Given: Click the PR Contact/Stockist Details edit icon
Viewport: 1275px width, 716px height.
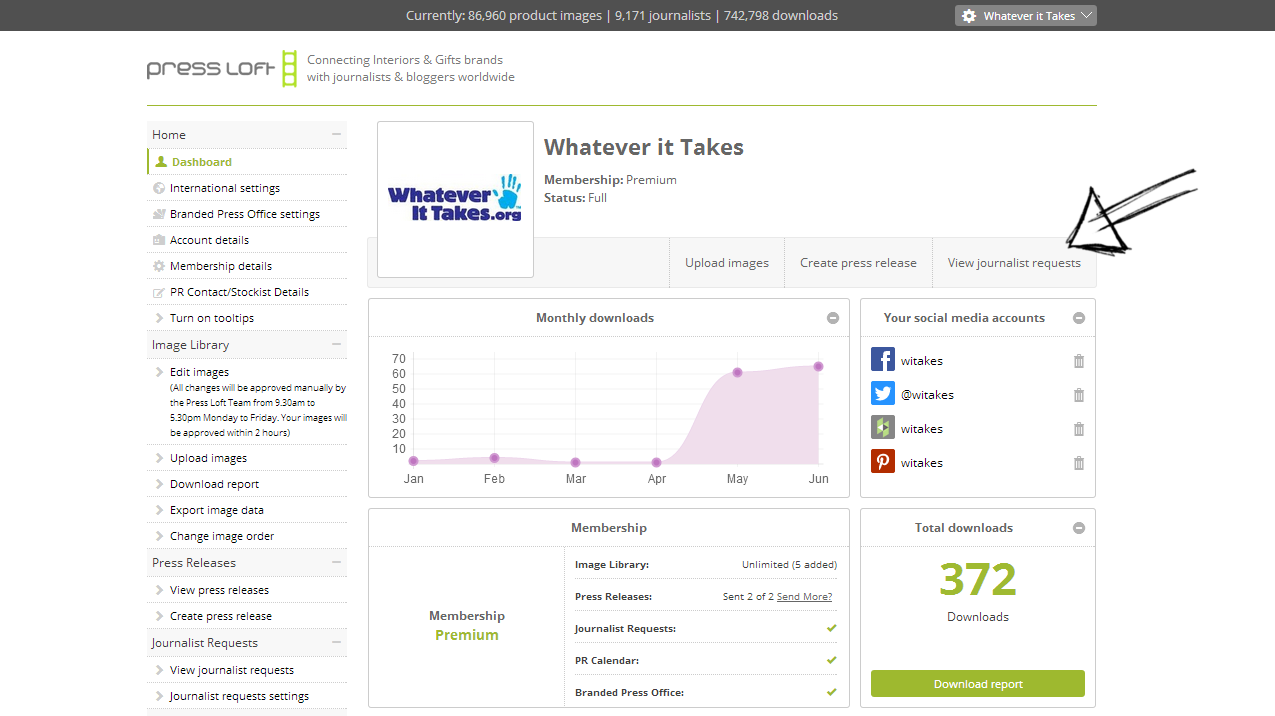Looking at the screenshot, I should click(x=158, y=292).
